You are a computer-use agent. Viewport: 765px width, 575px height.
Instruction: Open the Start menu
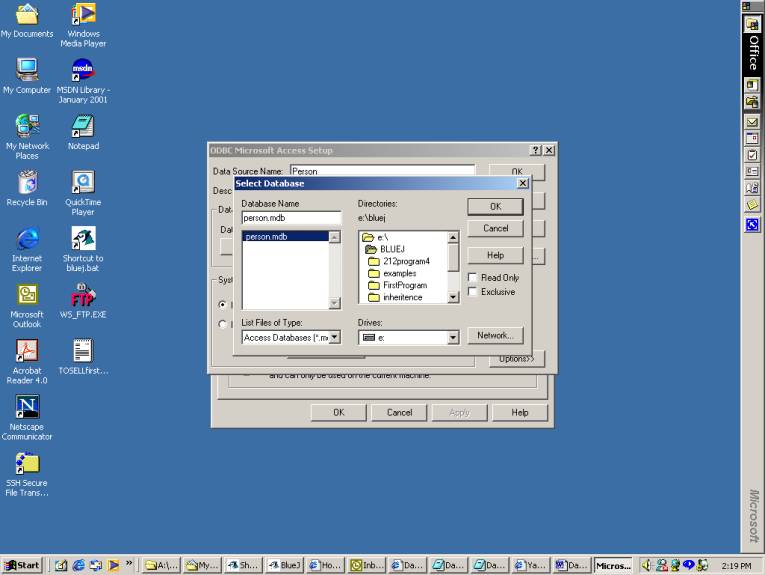[x=22, y=565]
